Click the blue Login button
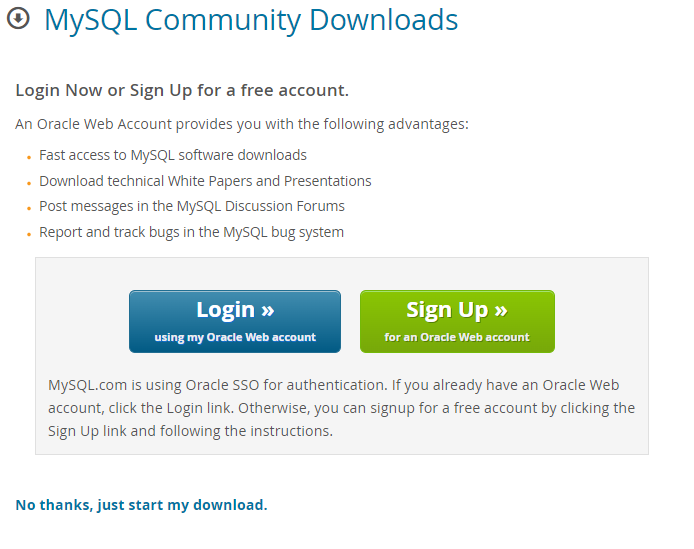Screen dimensions: 694x549 pyautogui.click(x=235, y=321)
